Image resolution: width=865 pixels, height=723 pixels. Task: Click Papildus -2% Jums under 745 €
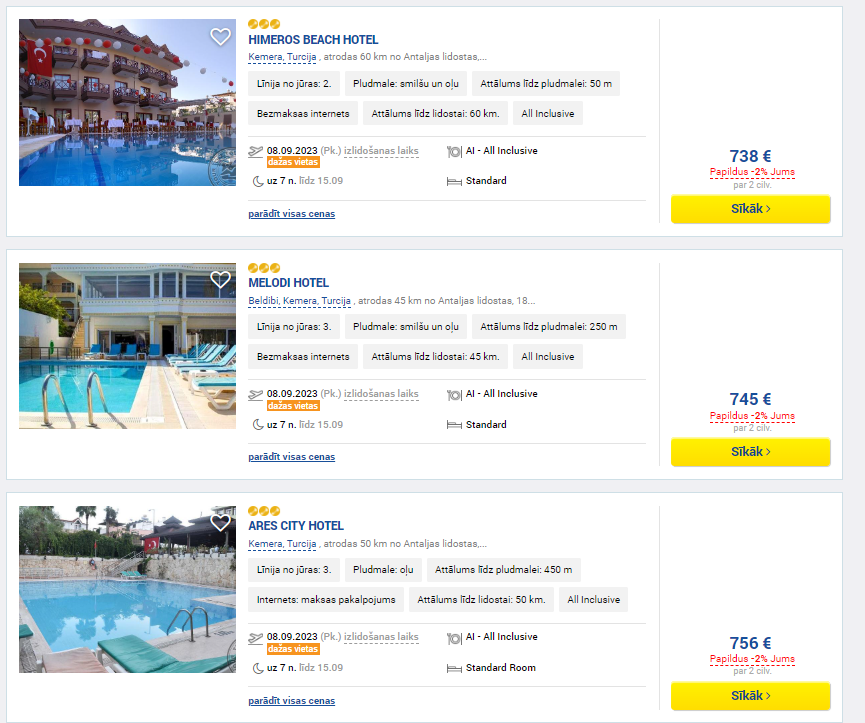coord(752,416)
